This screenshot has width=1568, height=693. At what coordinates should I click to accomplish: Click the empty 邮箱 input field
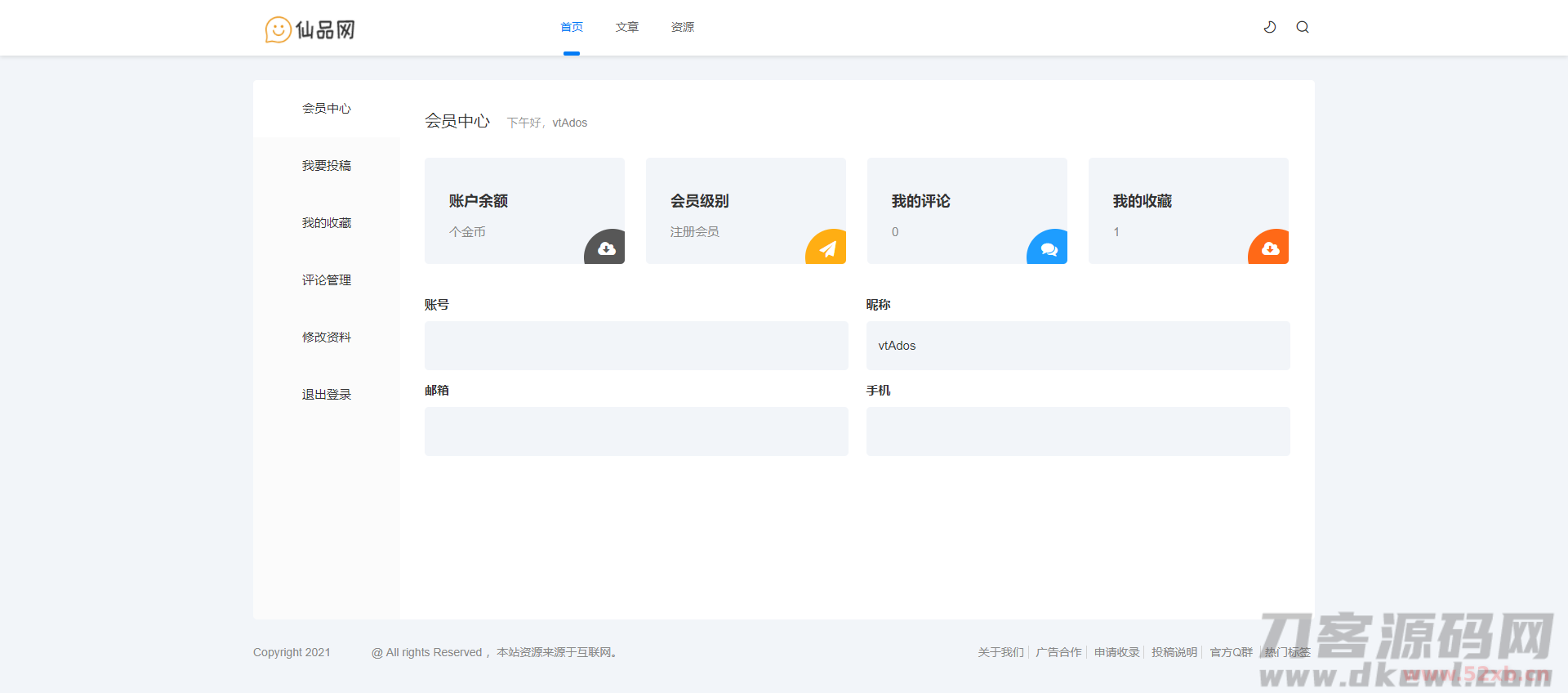pyautogui.click(x=636, y=431)
